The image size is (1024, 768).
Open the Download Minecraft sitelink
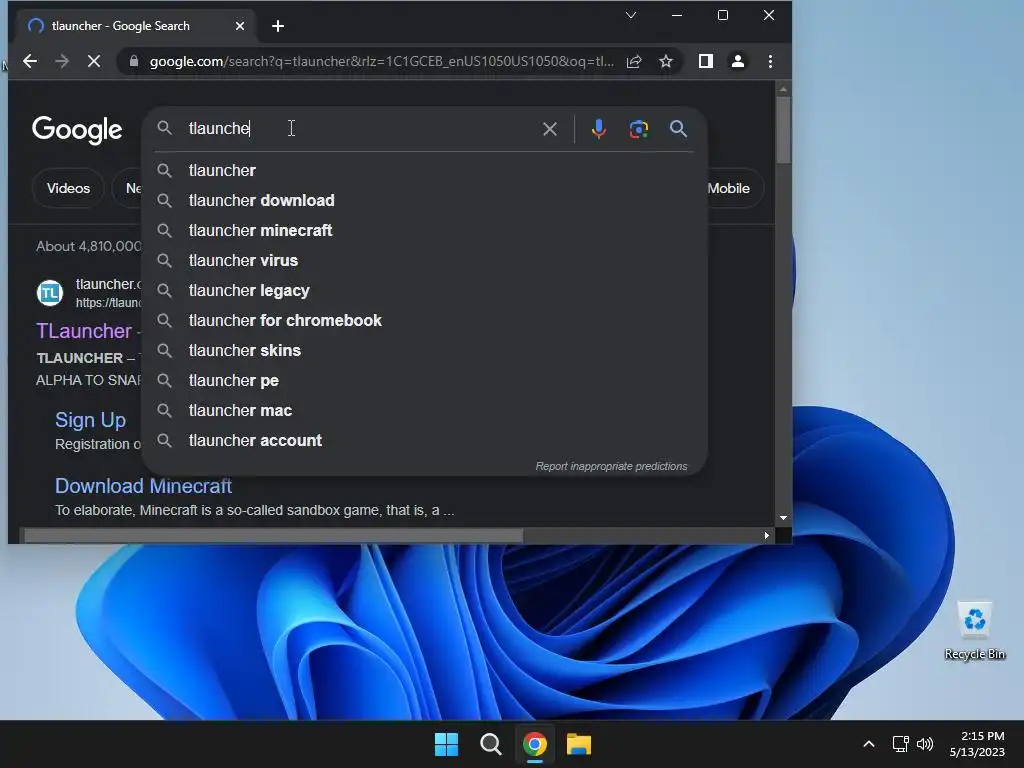(x=143, y=486)
